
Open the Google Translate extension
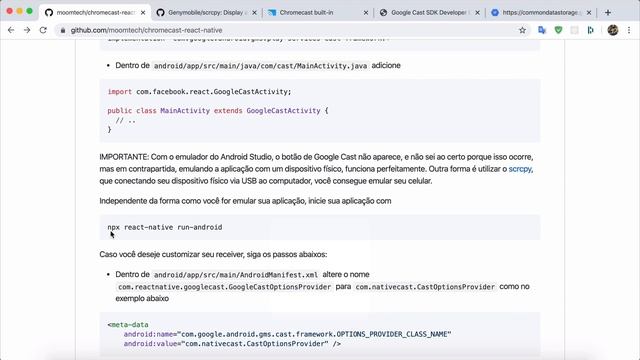542,30
